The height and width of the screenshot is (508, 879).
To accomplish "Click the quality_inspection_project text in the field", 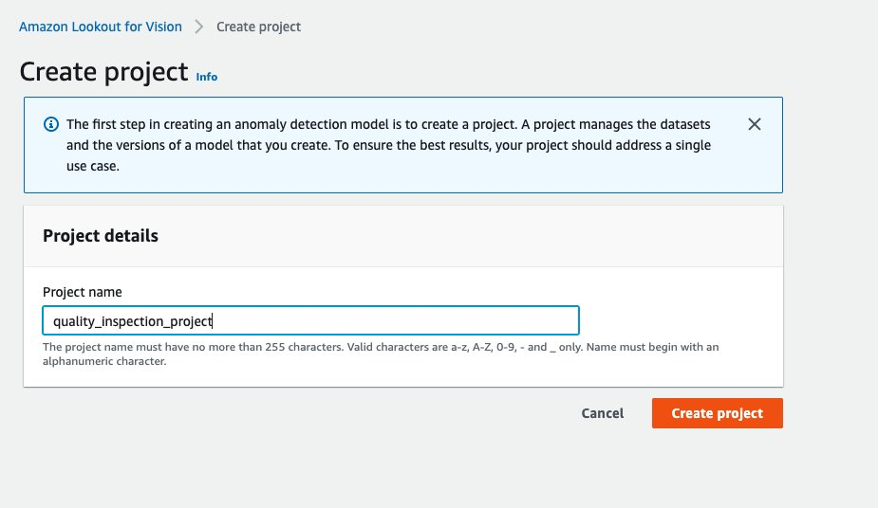I will point(132,321).
